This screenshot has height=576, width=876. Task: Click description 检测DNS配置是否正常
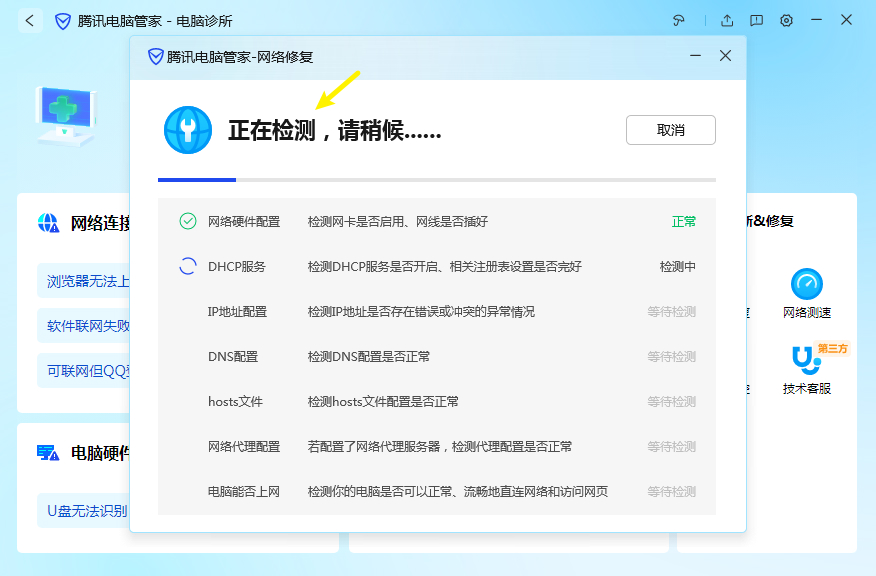[x=369, y=356]
